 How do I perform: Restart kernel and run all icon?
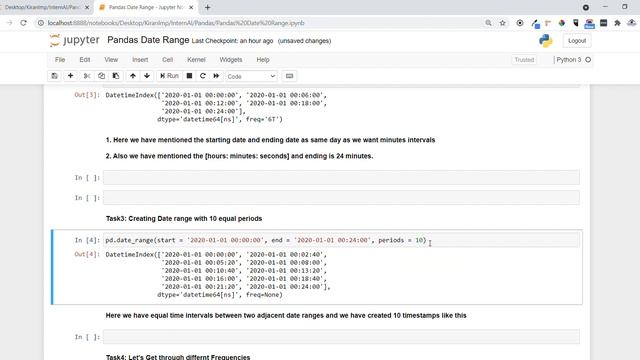(216, 76)
